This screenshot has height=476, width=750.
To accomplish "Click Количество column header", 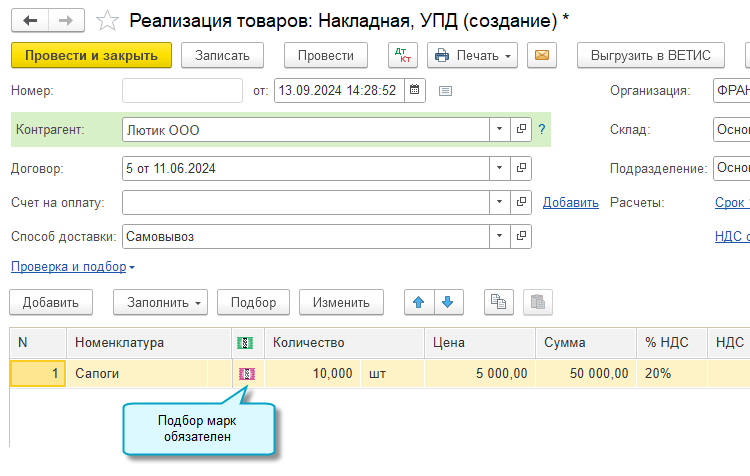I will (x=344, y=343).
